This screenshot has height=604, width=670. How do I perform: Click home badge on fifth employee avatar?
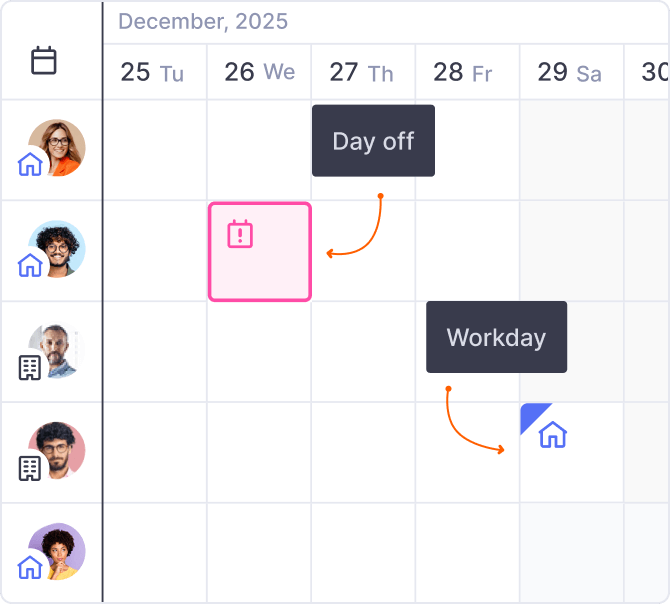click(30, 567)
